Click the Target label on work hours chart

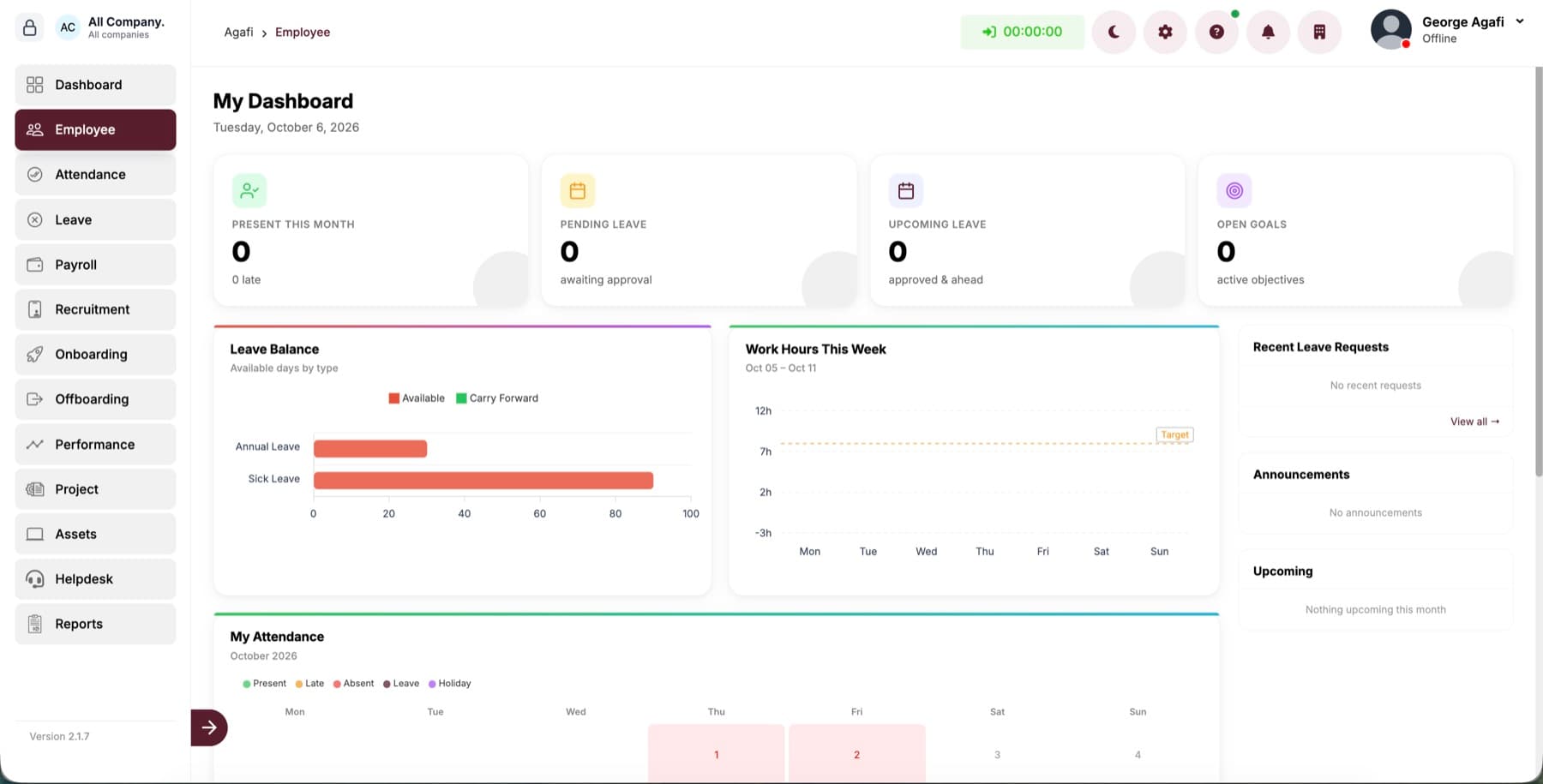(1174, 435)
